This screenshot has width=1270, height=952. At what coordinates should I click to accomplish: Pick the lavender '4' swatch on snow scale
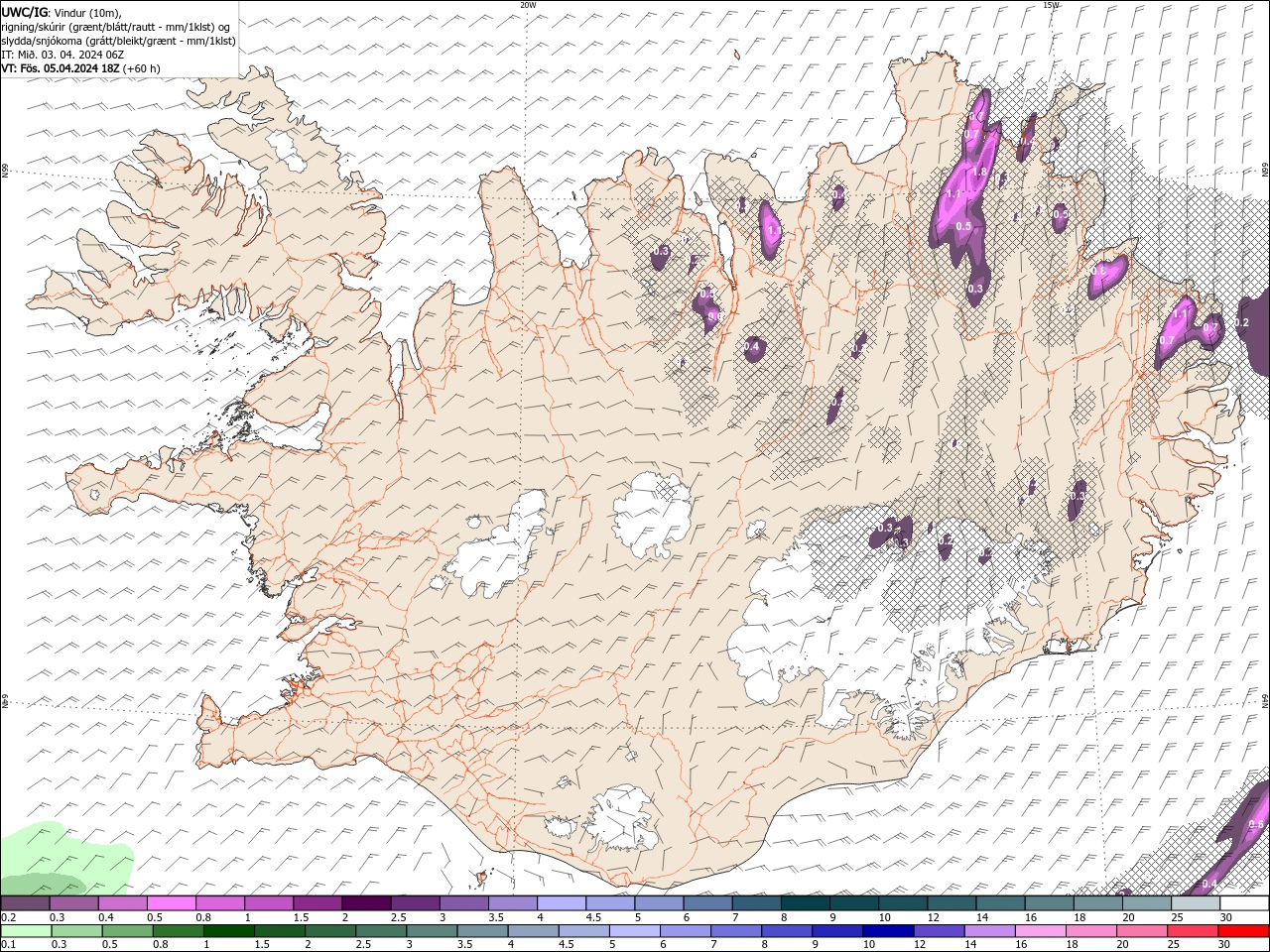[x=561, y=903]
